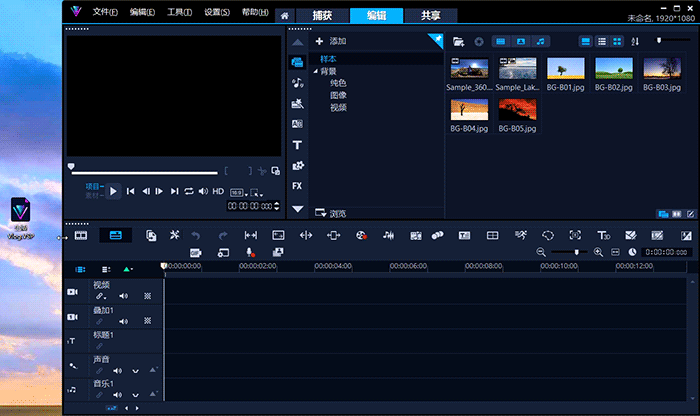Open the 文件(F) menu

(x=104, y=12)
